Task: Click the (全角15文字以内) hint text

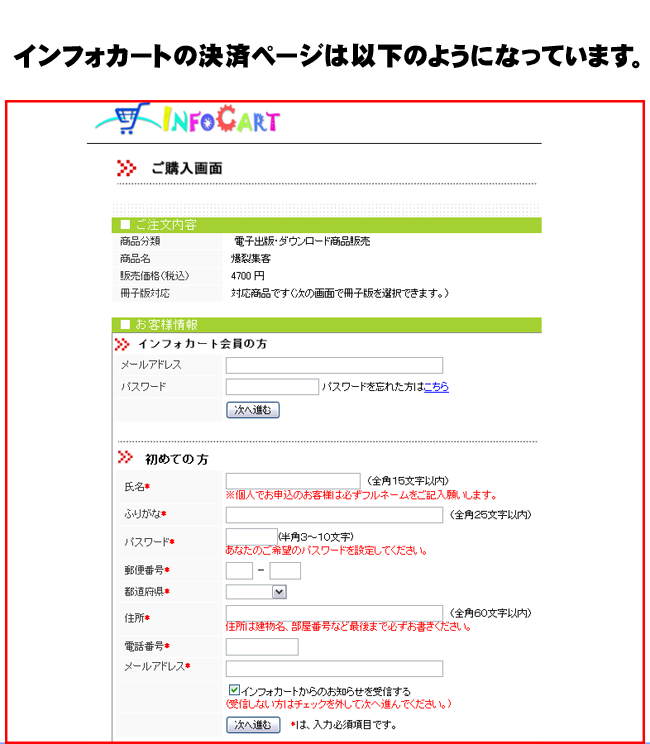Action: point(407,481)
